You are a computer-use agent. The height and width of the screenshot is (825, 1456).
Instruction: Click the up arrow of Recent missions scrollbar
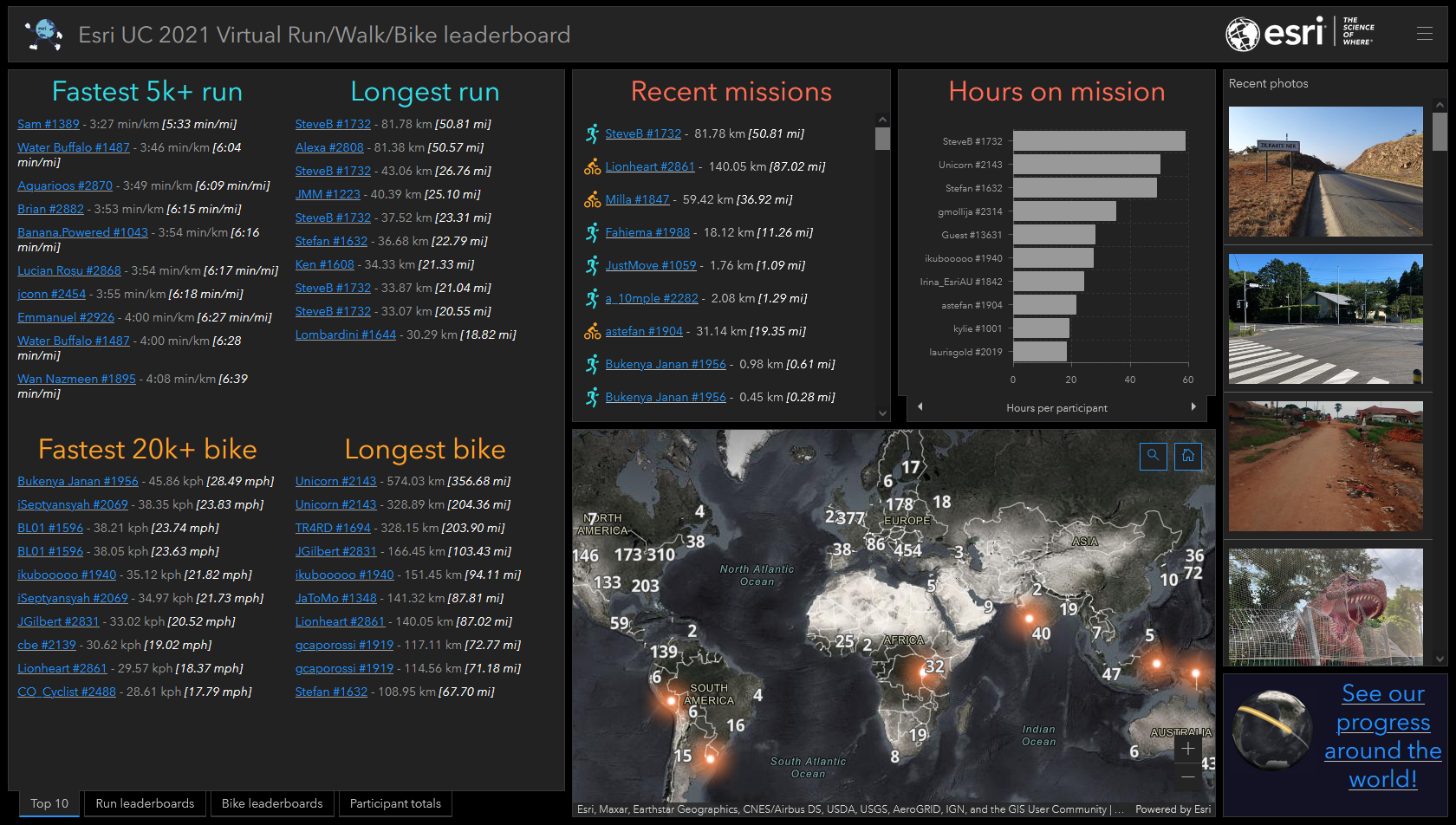tap(882, 120)
